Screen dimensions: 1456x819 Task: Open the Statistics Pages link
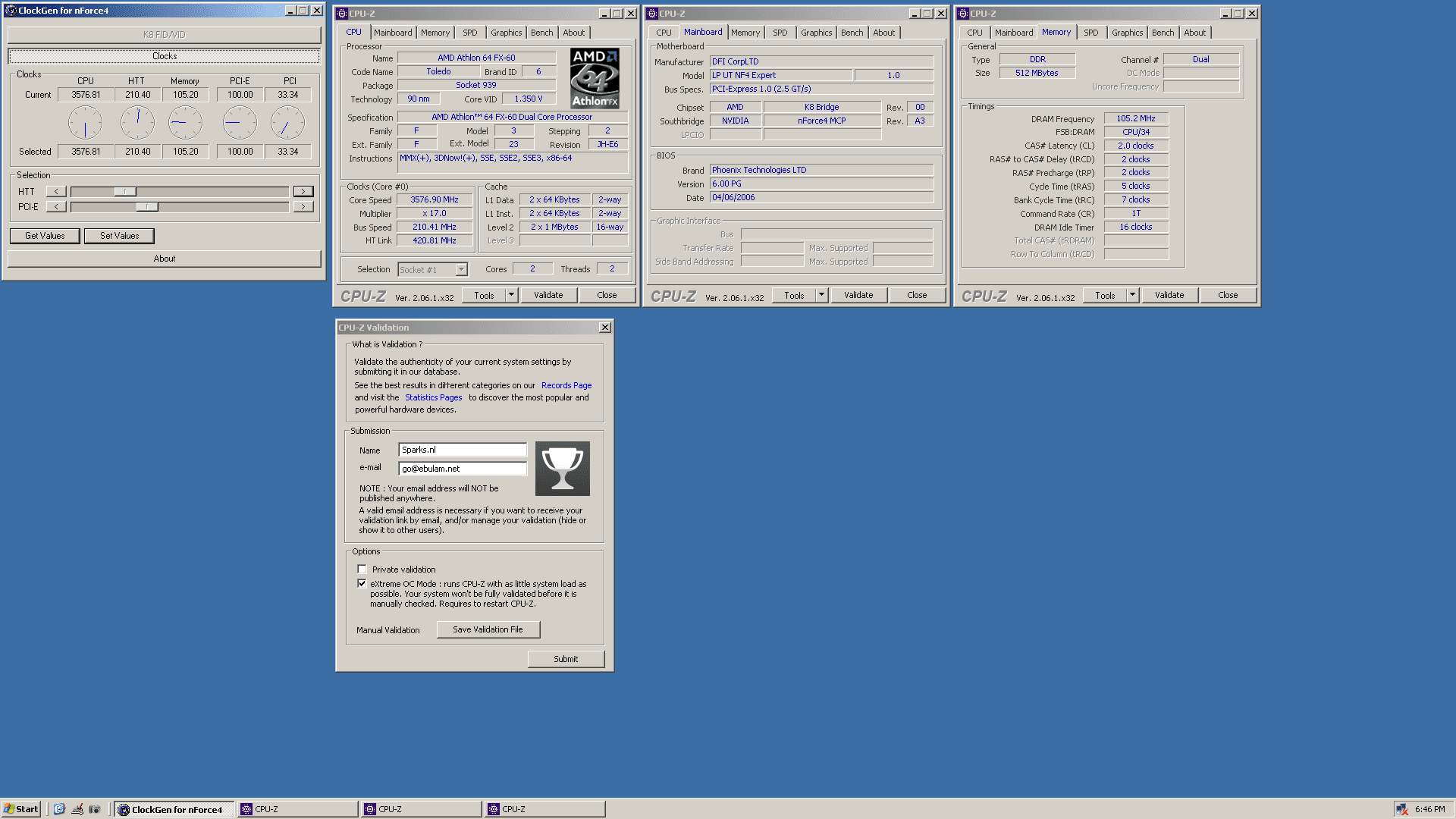433,397
